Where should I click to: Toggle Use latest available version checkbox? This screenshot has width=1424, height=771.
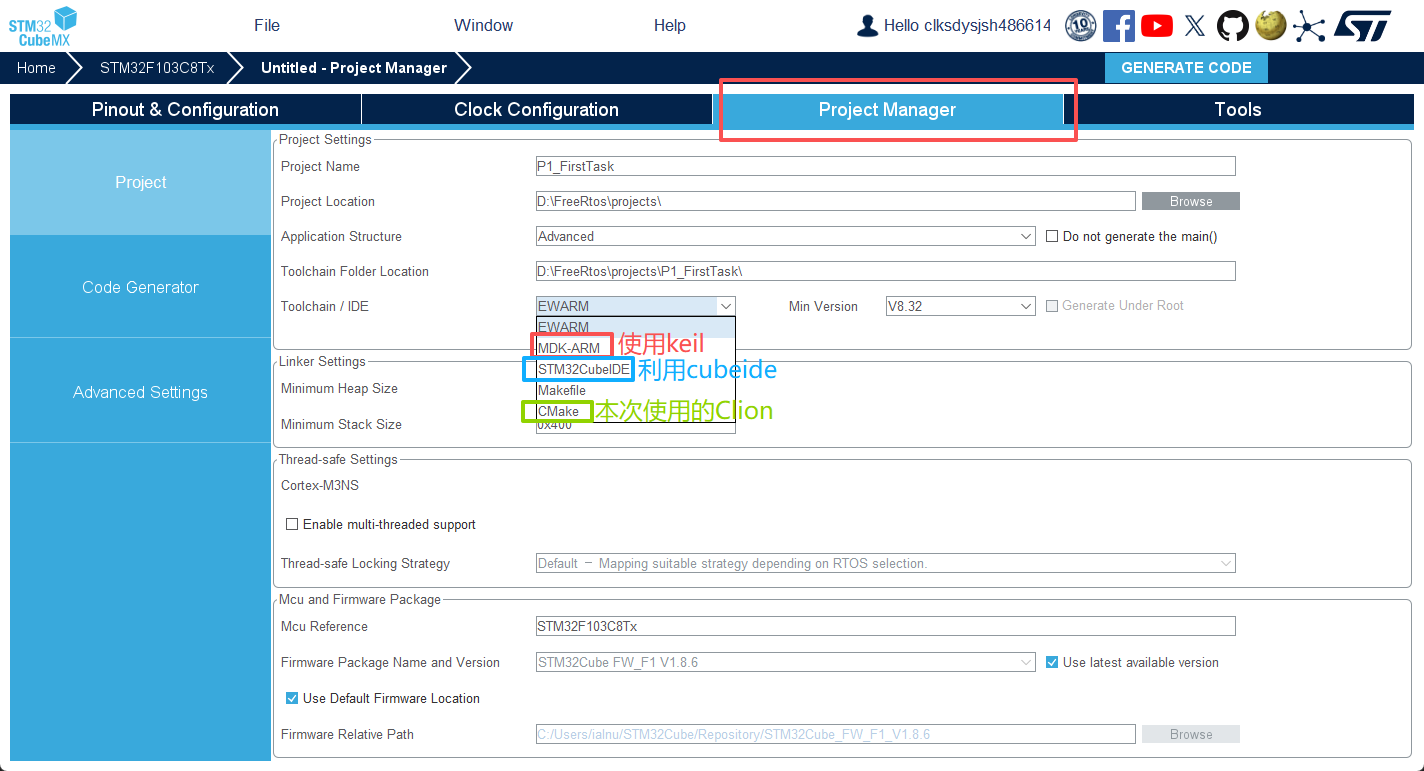point(1052,662)
